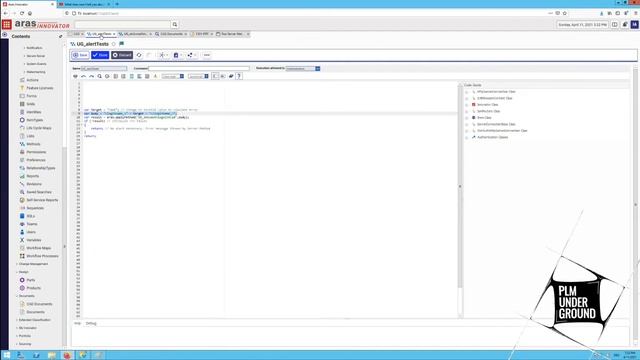Screen dimensions: 640x360
Task: Expand Authentication Classes in code helper
Action: 467,138
